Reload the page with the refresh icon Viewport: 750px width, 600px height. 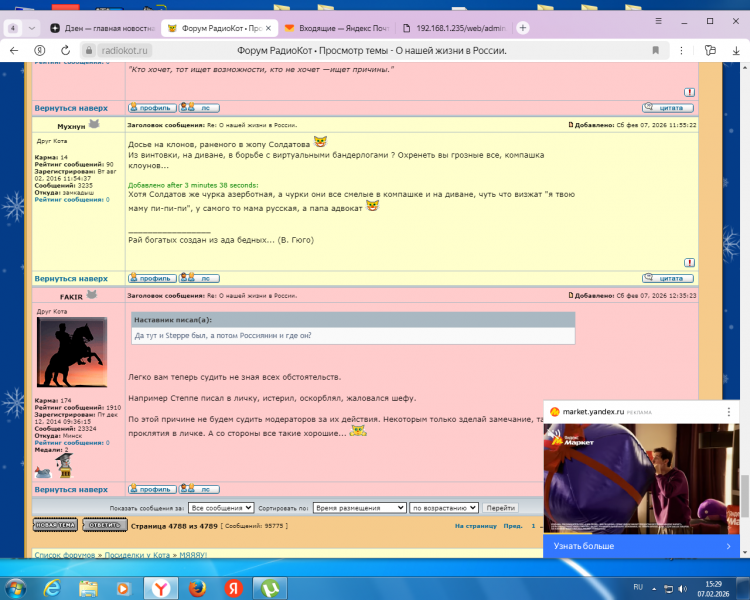coord(67,49)
